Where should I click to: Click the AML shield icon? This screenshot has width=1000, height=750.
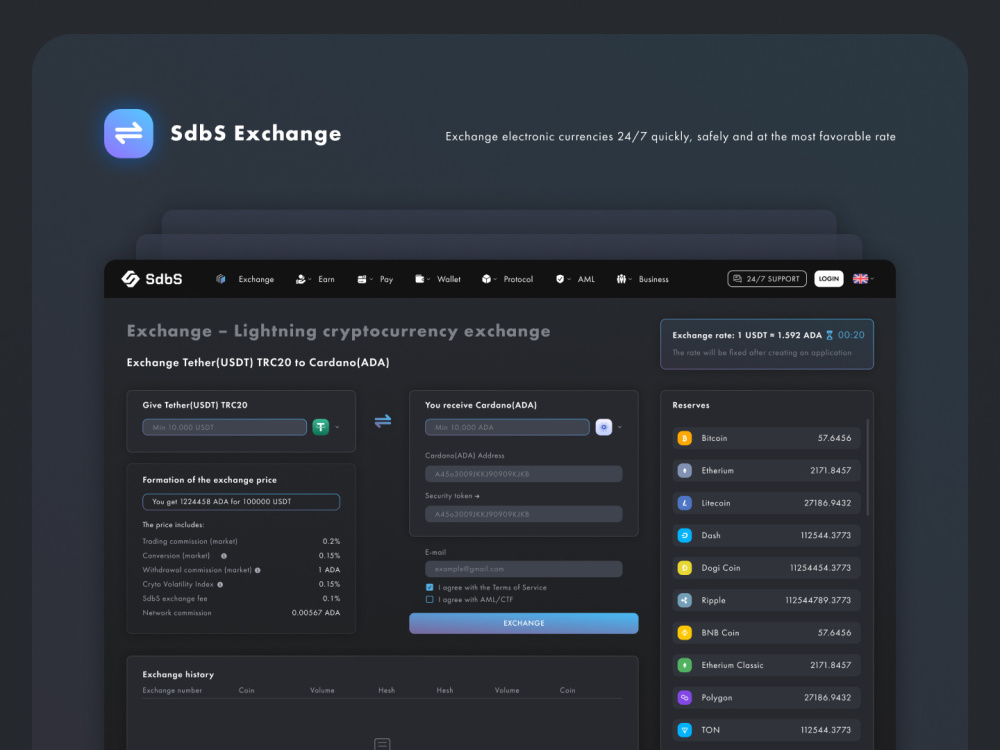560,279
